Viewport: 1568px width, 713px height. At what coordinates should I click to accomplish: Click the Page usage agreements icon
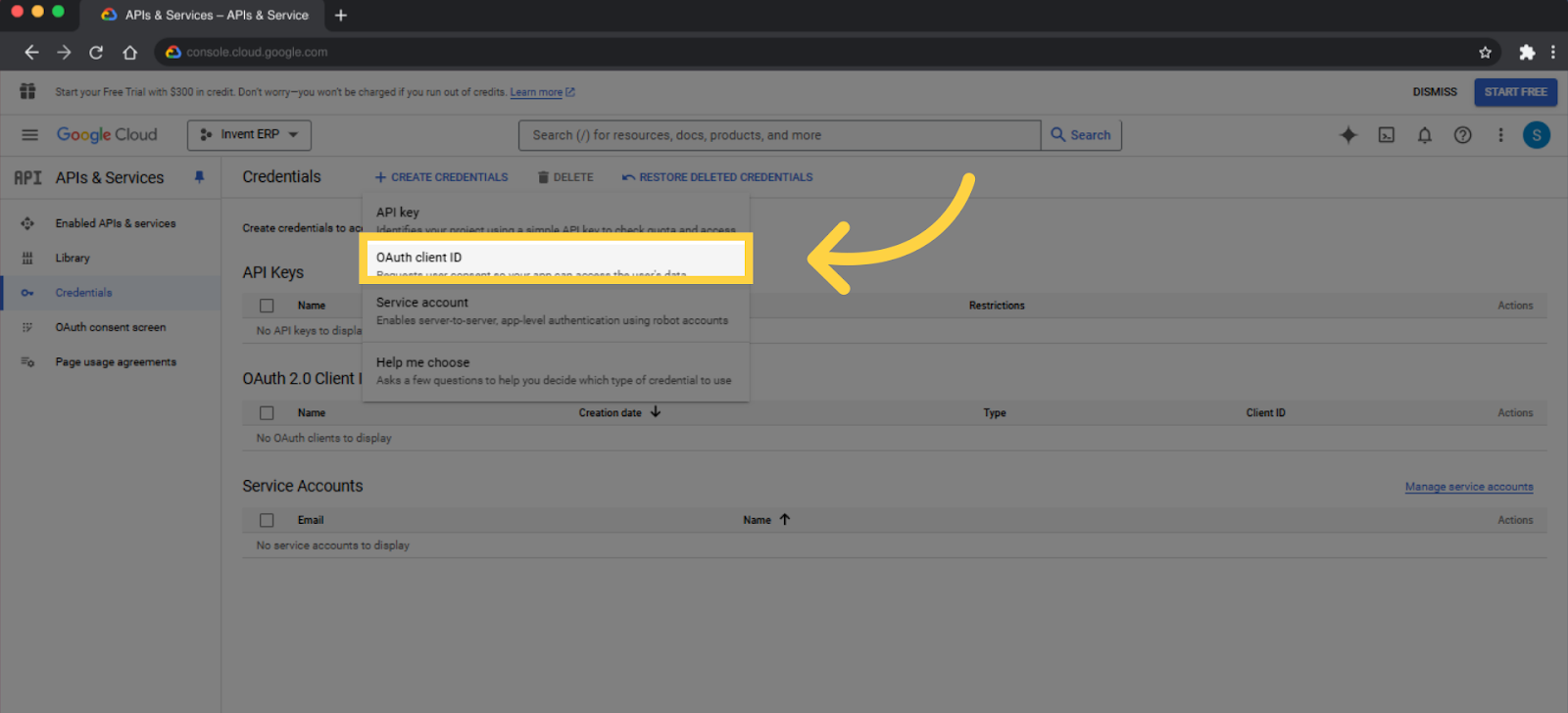coord(27,361)
